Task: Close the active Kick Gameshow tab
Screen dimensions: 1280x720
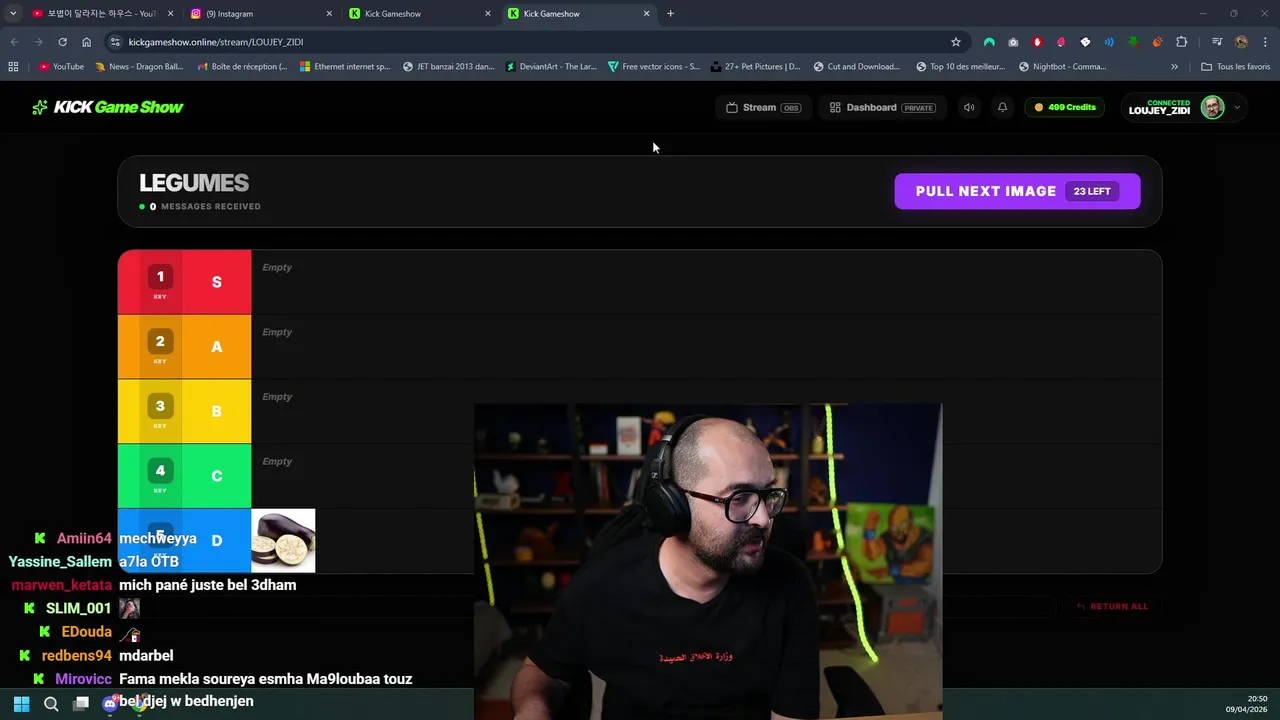Action: (x=646, y=13)
